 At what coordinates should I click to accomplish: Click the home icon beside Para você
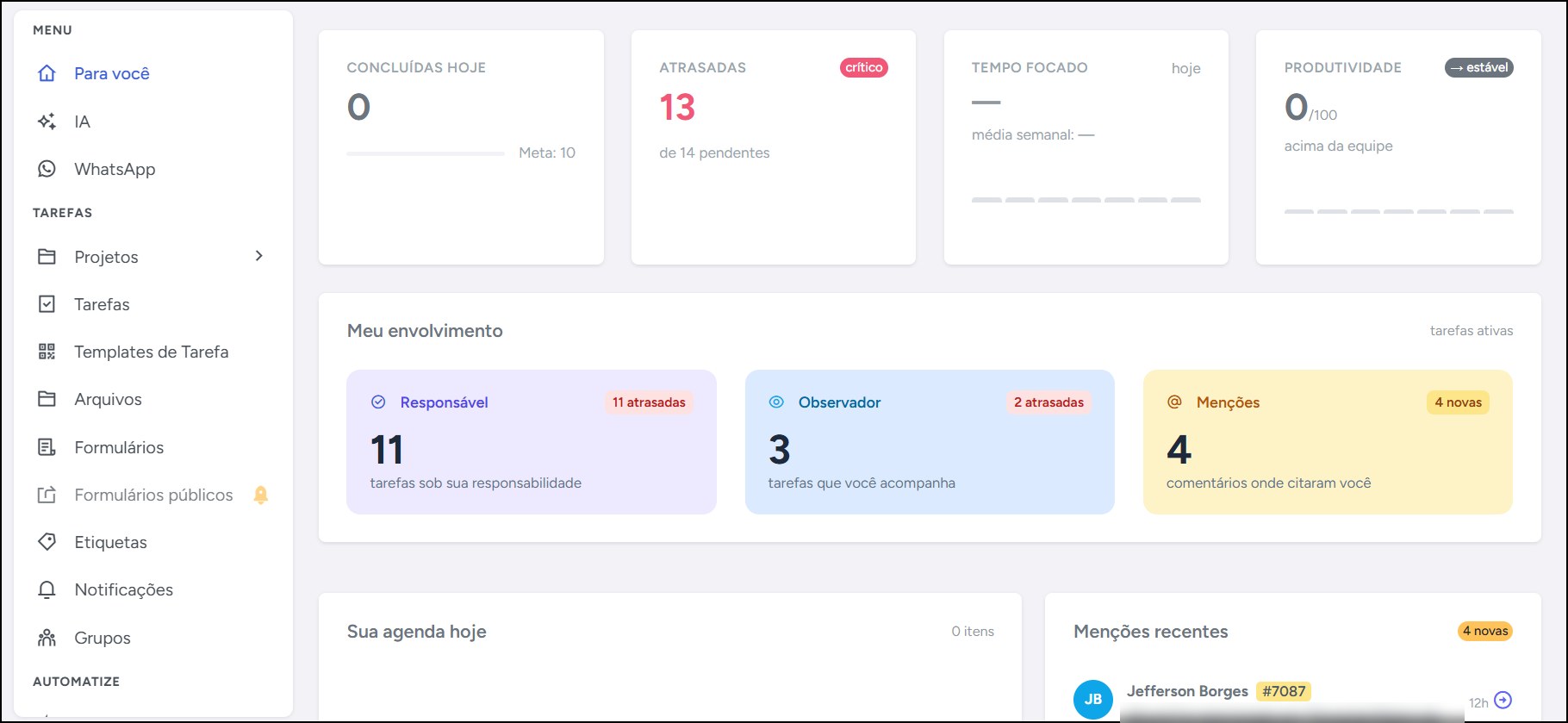tap(47, 73)
